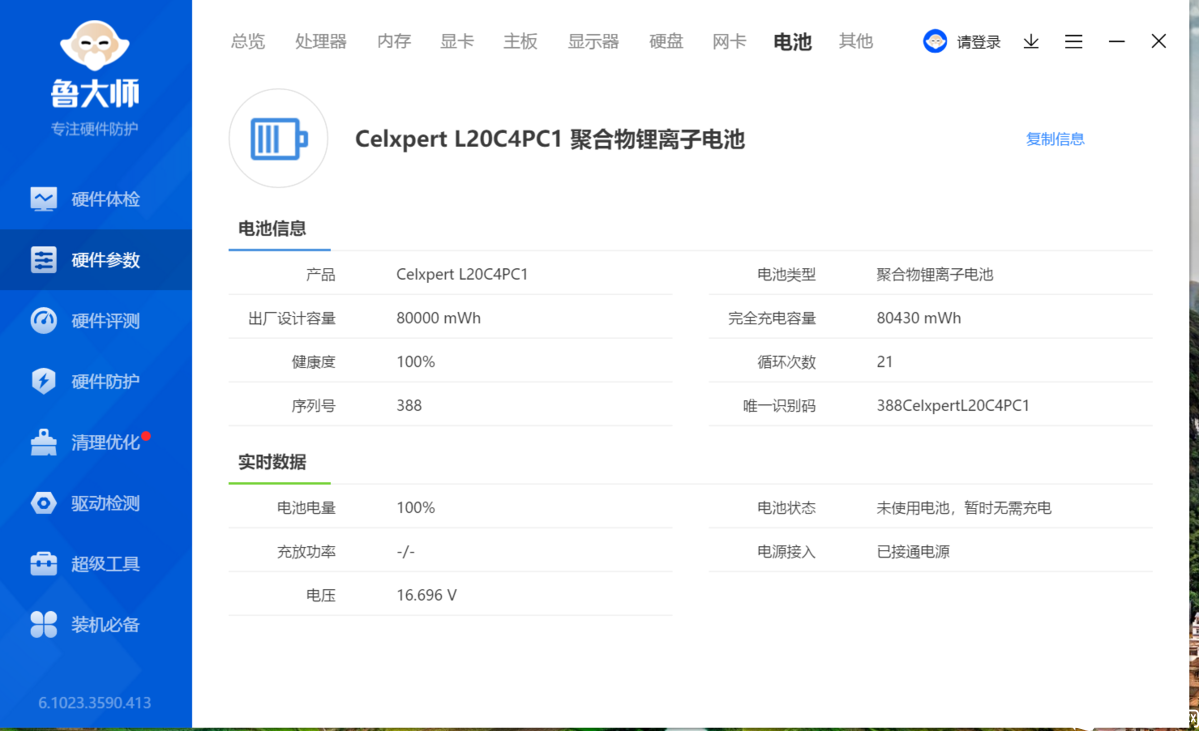Click the version number 6.1023.3590.413
1199x731 pixels.
[x=95, y=703]
